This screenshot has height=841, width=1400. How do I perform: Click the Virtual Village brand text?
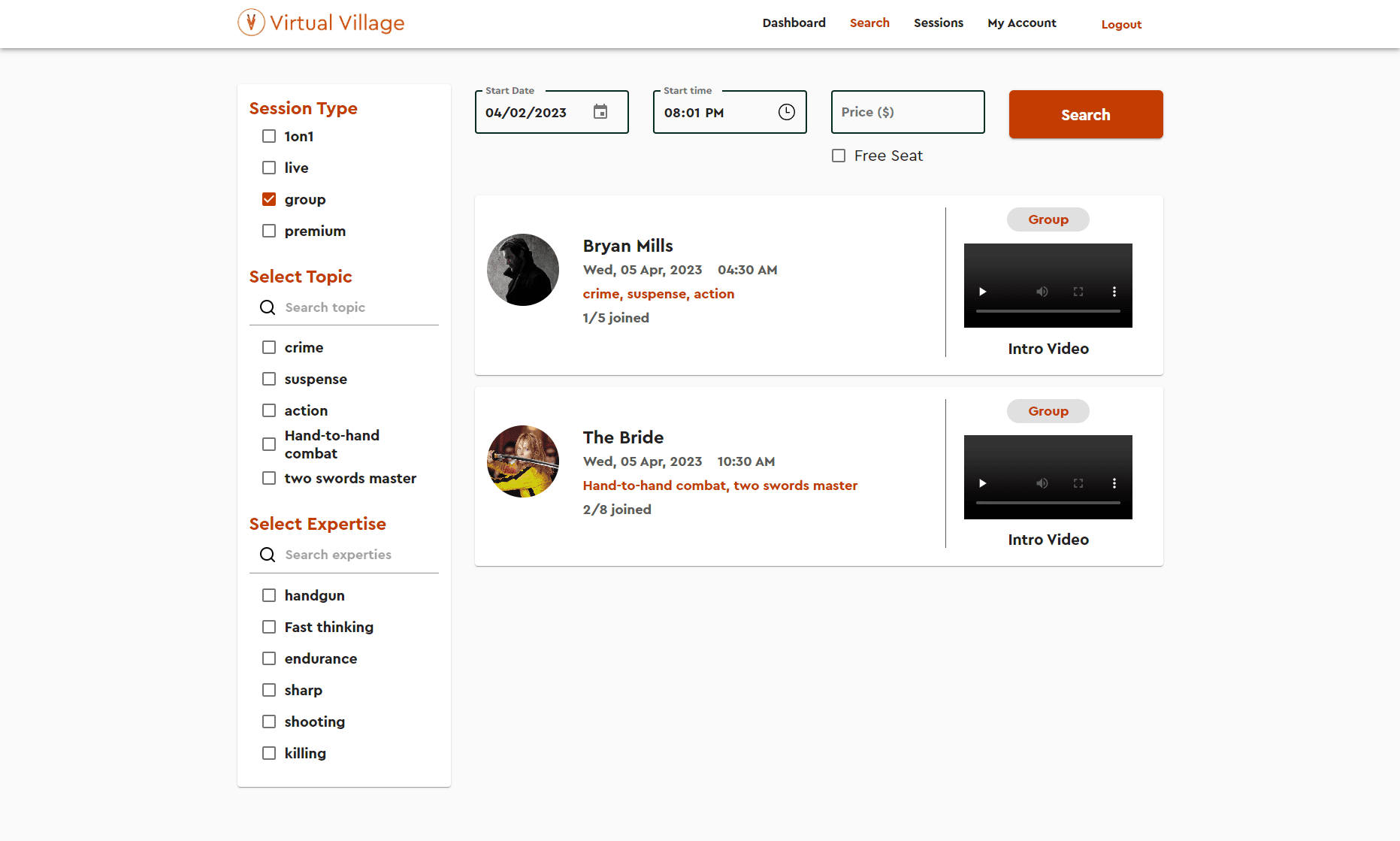pyautogui.click(x=337, y=23)
